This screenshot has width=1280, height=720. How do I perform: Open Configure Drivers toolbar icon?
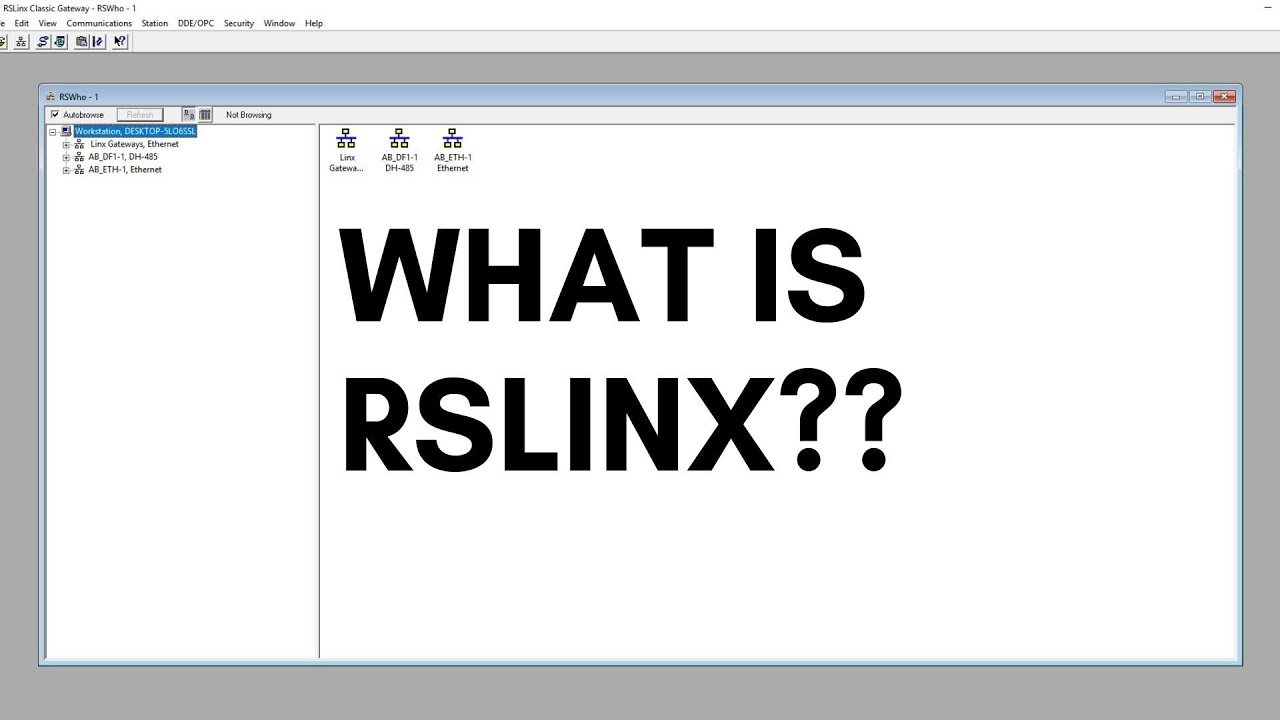pyautogui.click(x=43, y=41)
